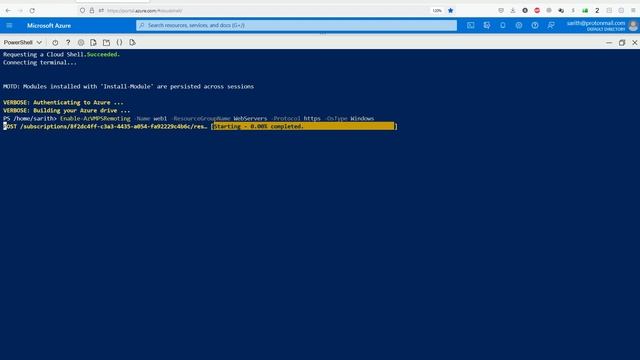640x360 pixels.
Task: Open the PowerShell shell type dropdown
Action: click(22, 42)
